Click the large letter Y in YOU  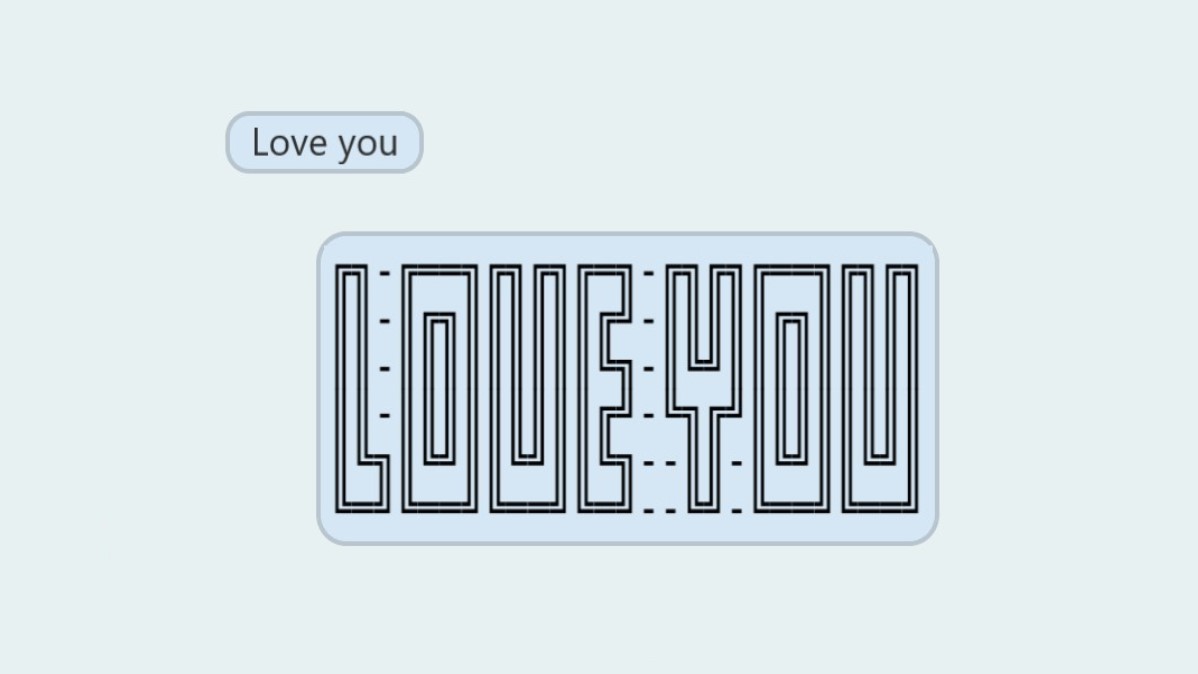pyautogui.click(x=704, y=388)
